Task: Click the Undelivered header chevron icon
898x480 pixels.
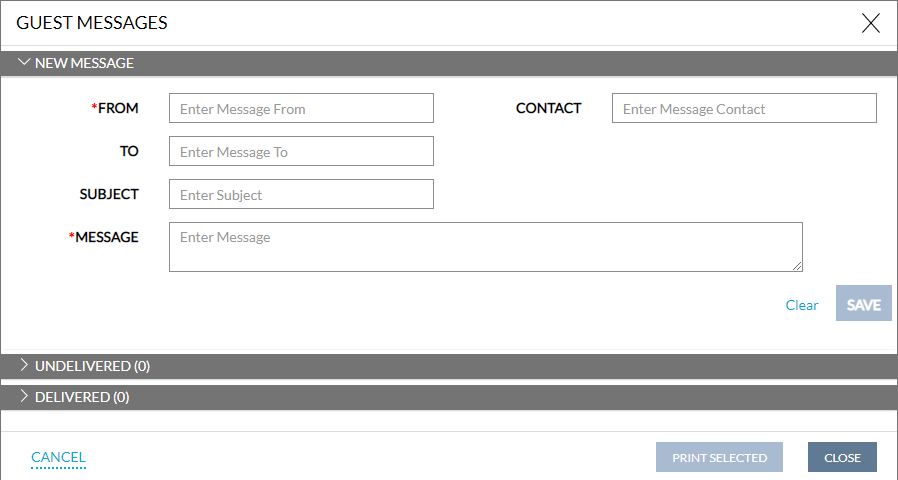Action: click(24, 366)
